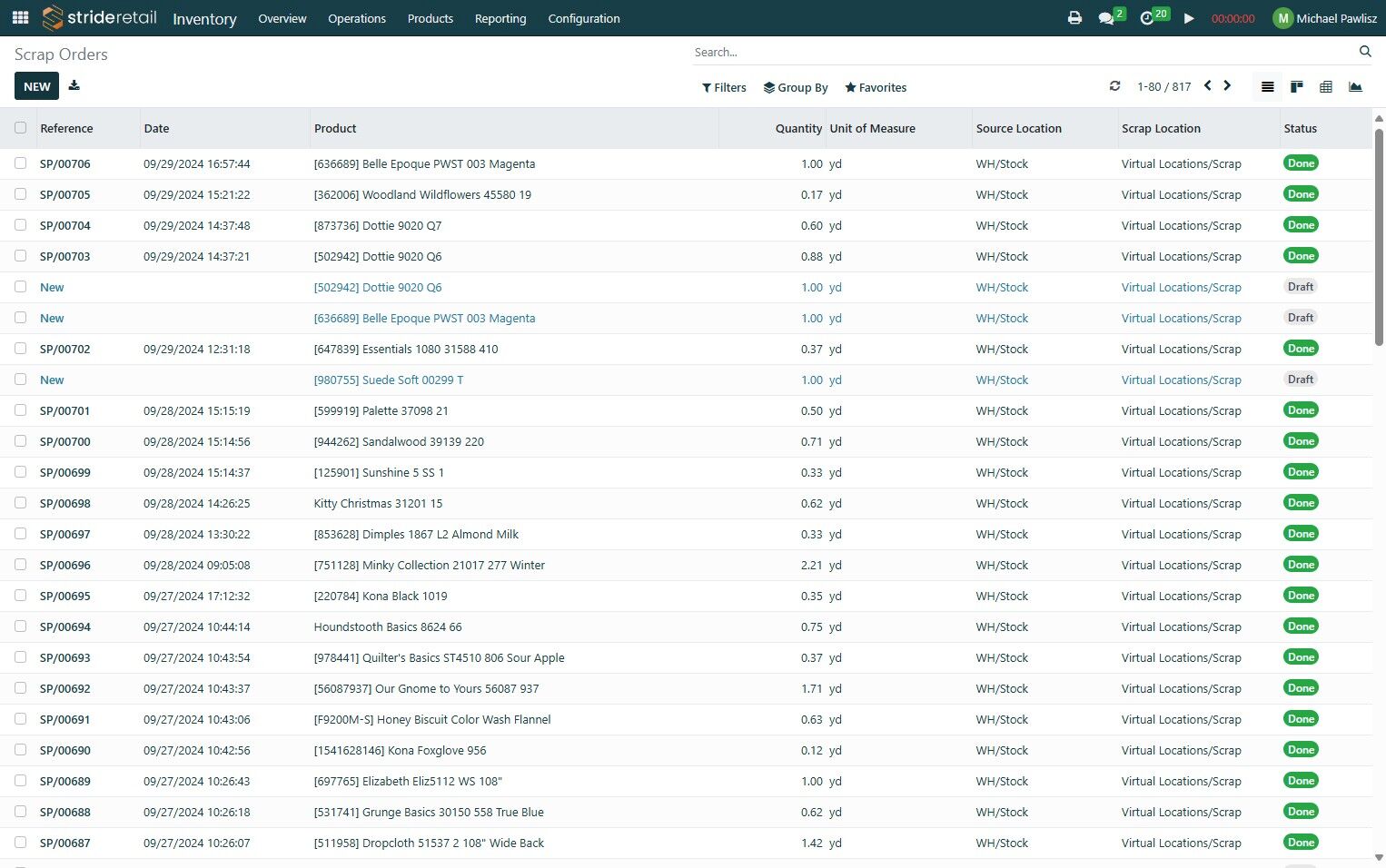Tick checkbox for SP/00701 row
Viewport: 1386px width, 868px height.
pyautogui.click(x=21, y=410)
